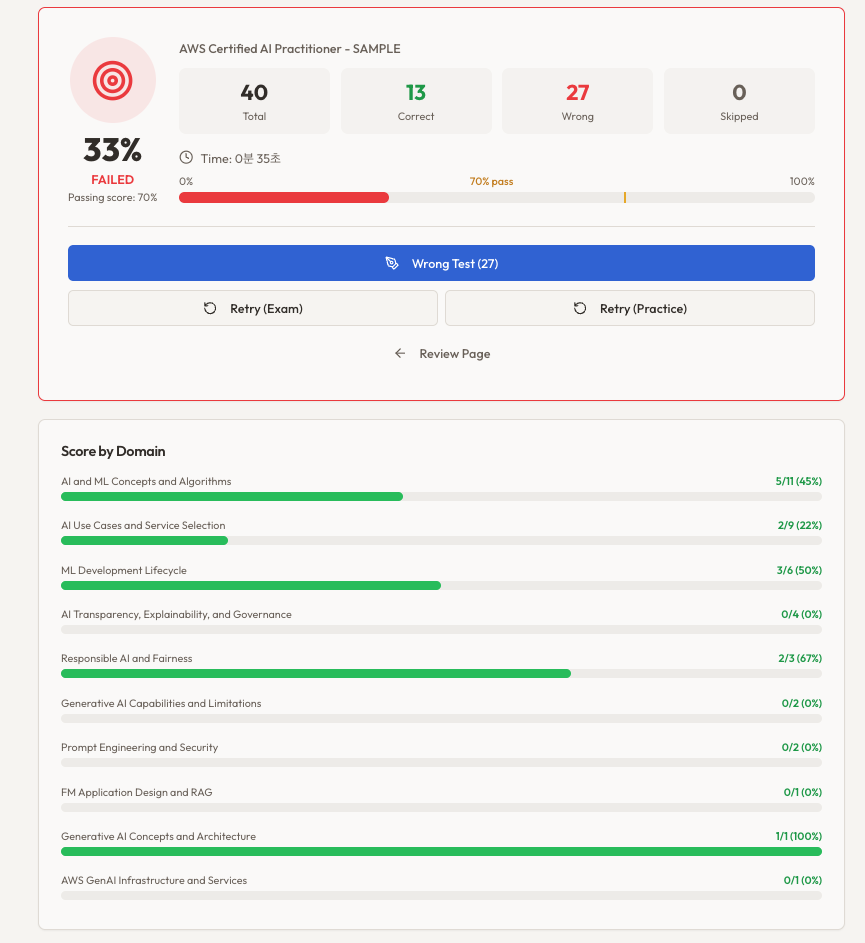Click the '2/3 (67%)' score
Viewport: 865px width, 943px height.
coord(800,659)
